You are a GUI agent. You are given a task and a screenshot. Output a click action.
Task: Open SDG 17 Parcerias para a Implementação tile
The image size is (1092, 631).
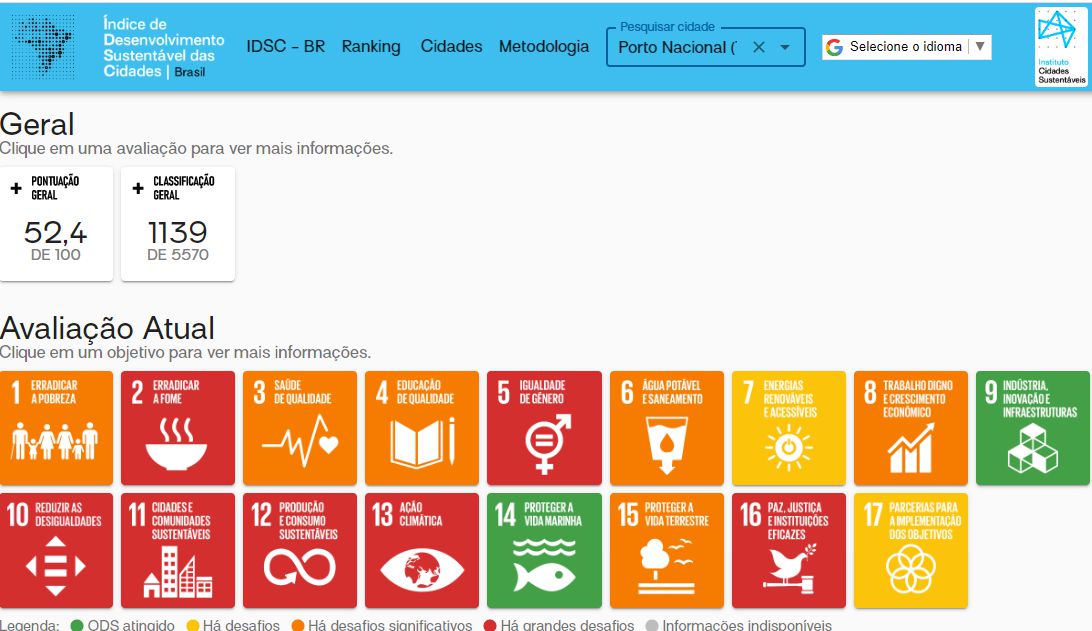click(x=910, y=550)
